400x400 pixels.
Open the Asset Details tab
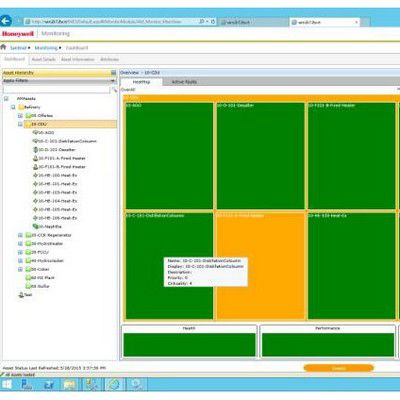[x=43, y=59]
